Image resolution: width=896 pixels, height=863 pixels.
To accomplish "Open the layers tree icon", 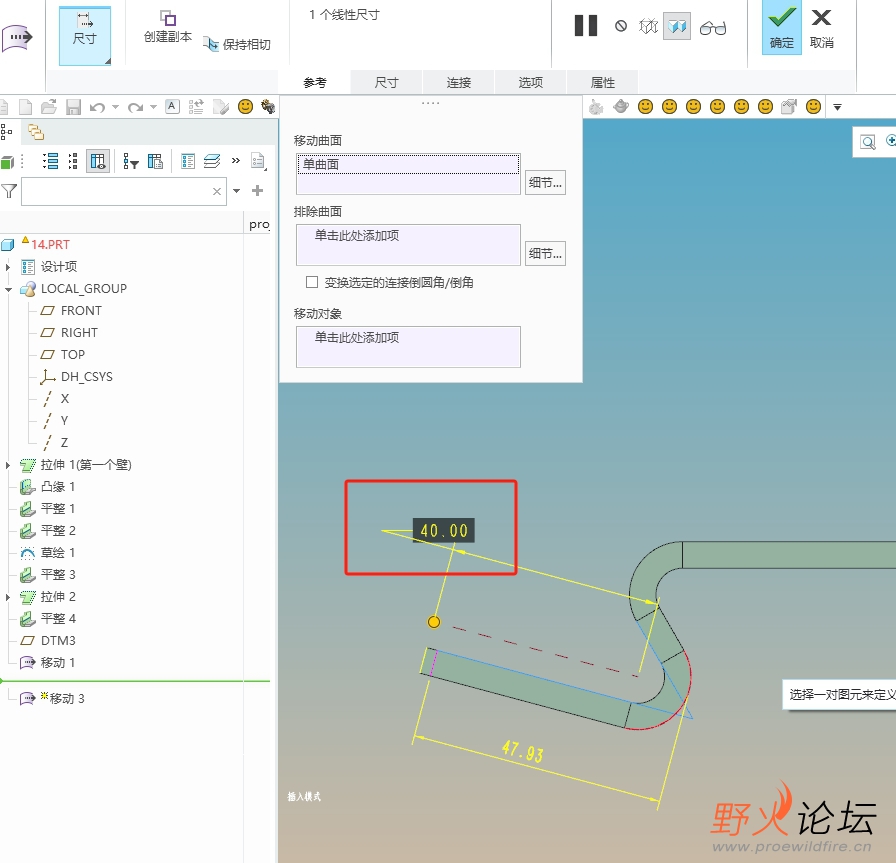I will [36, 132].
